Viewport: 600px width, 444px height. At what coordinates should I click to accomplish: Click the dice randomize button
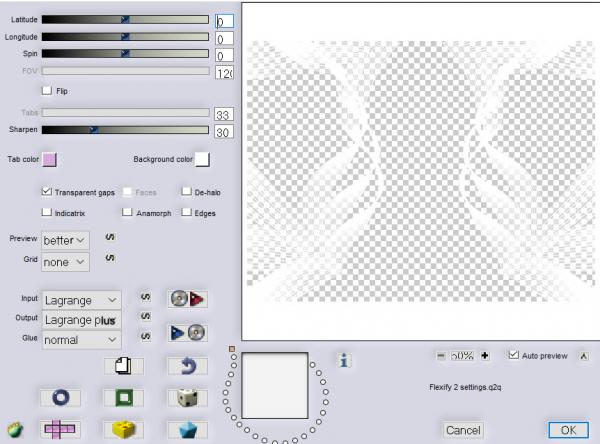(186, 397)
